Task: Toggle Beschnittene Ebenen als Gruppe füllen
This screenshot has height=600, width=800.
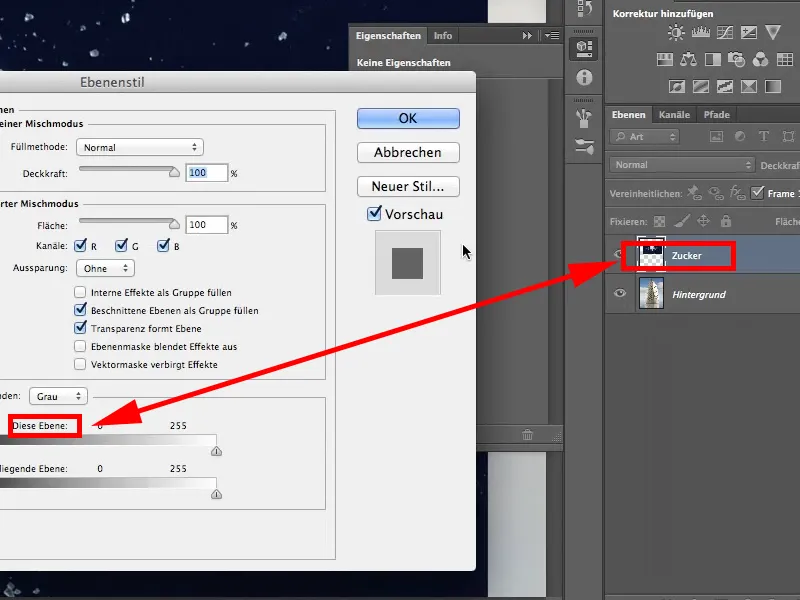Action: (80, 310)
